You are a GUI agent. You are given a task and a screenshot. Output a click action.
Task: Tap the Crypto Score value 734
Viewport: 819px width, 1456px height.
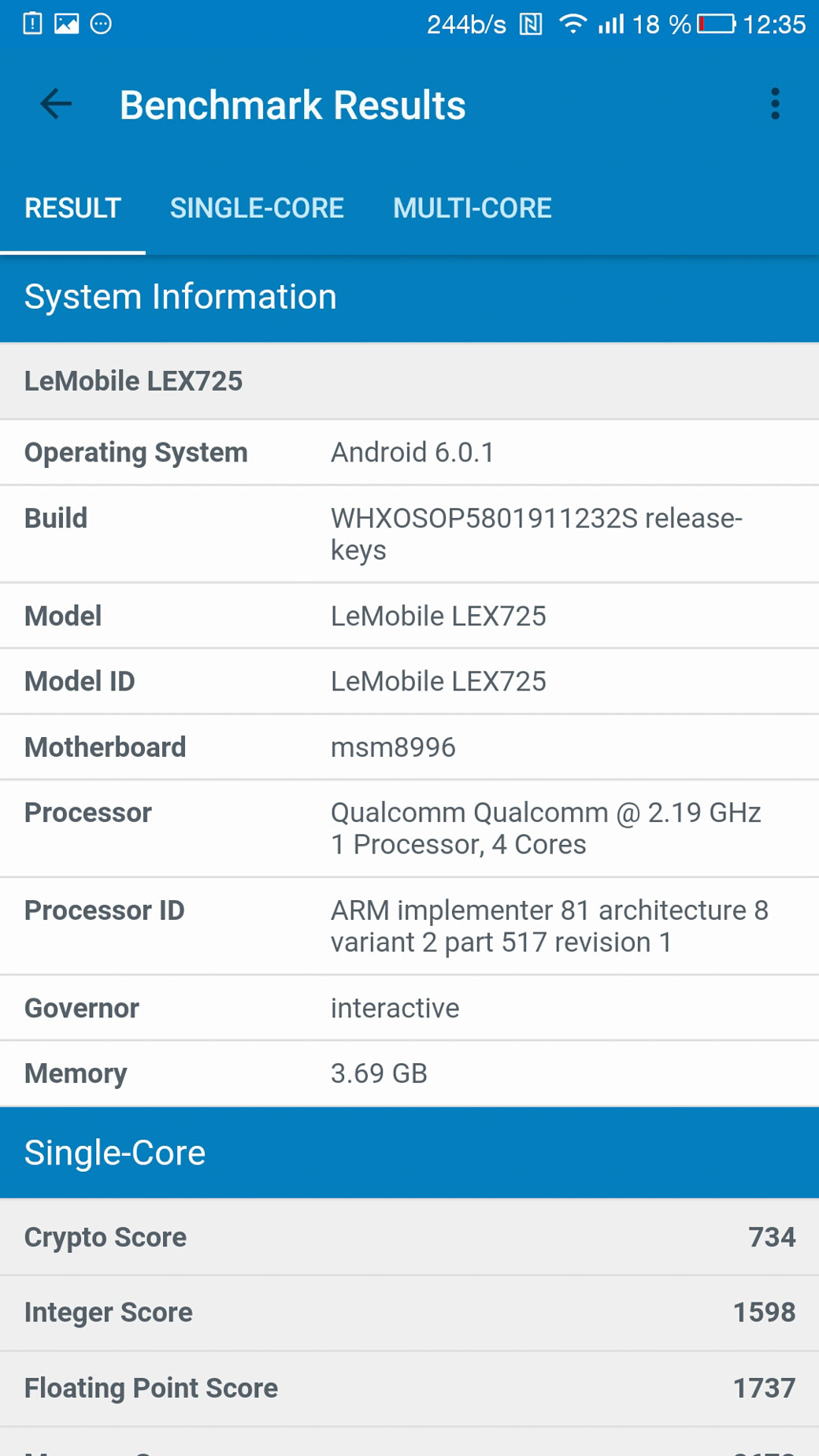tap(772, 1237)
